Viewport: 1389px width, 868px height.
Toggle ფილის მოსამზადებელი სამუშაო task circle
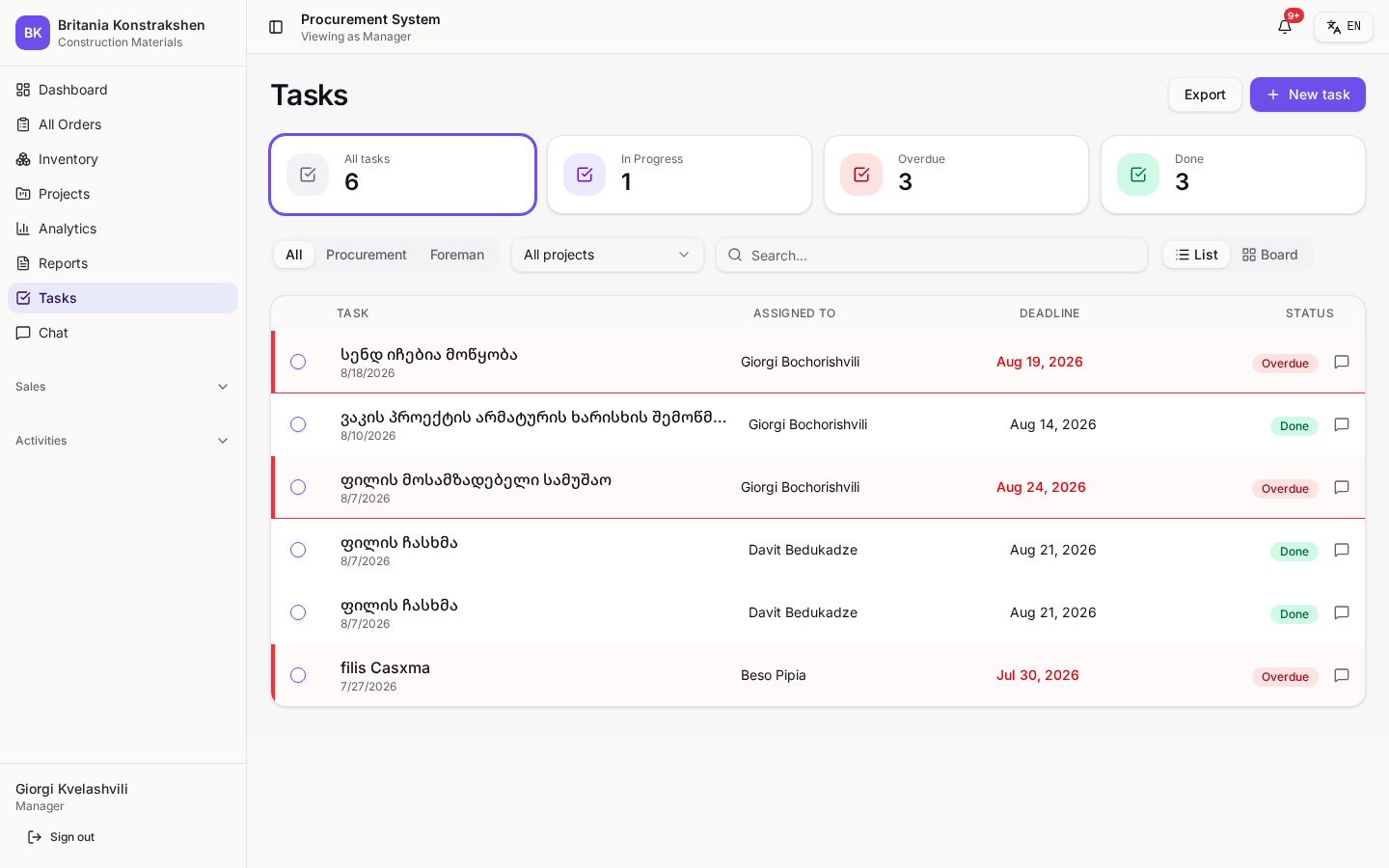click(298, 487)
